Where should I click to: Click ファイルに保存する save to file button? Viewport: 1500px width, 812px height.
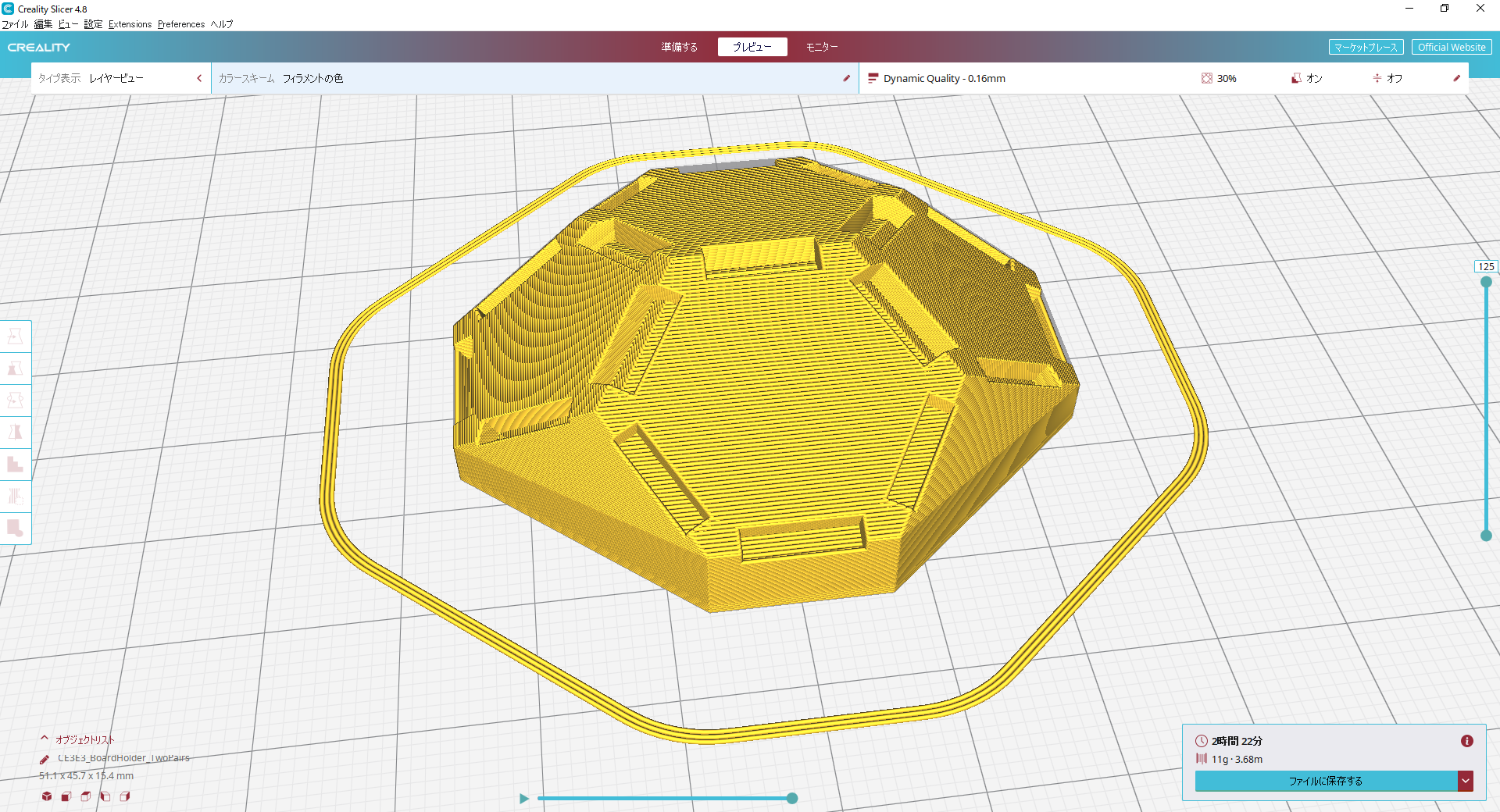1326,781
